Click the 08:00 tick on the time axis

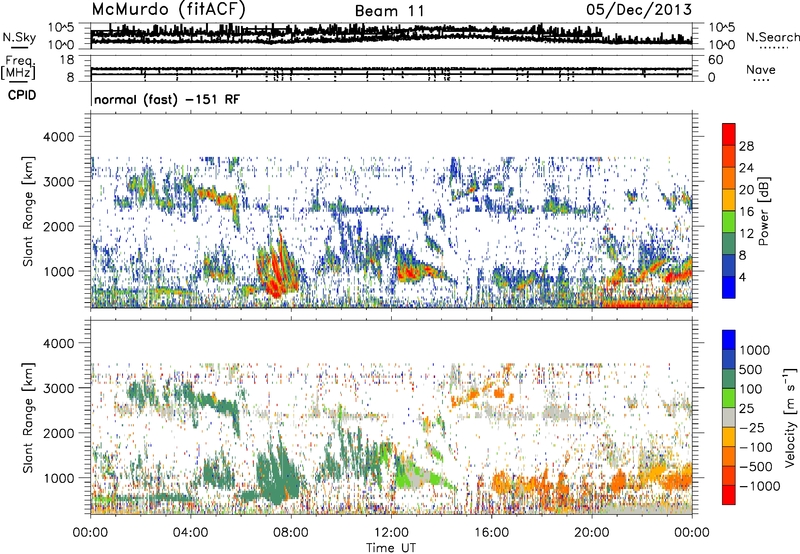coord(291,533)
